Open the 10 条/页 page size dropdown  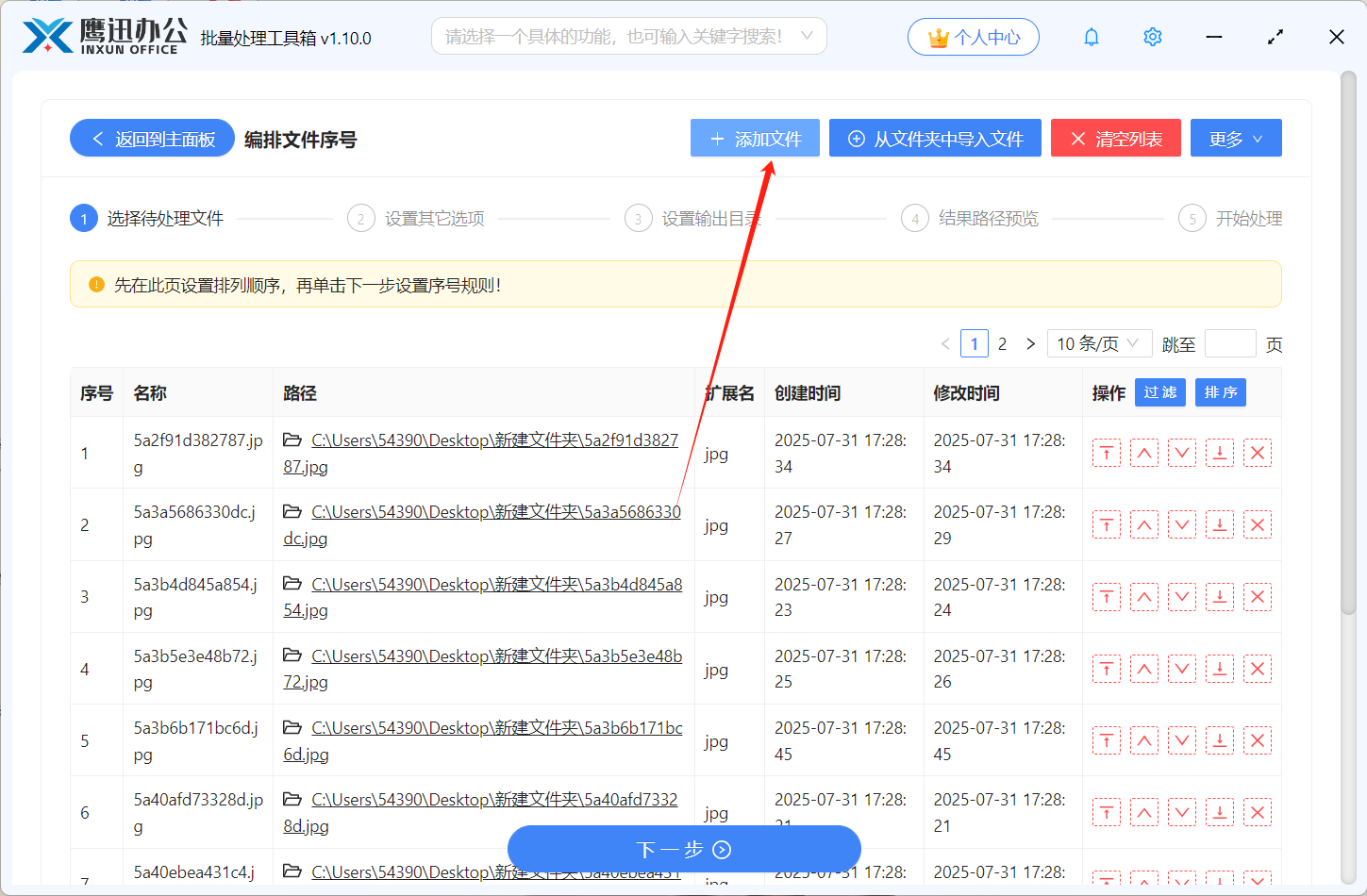(1099, 344)
